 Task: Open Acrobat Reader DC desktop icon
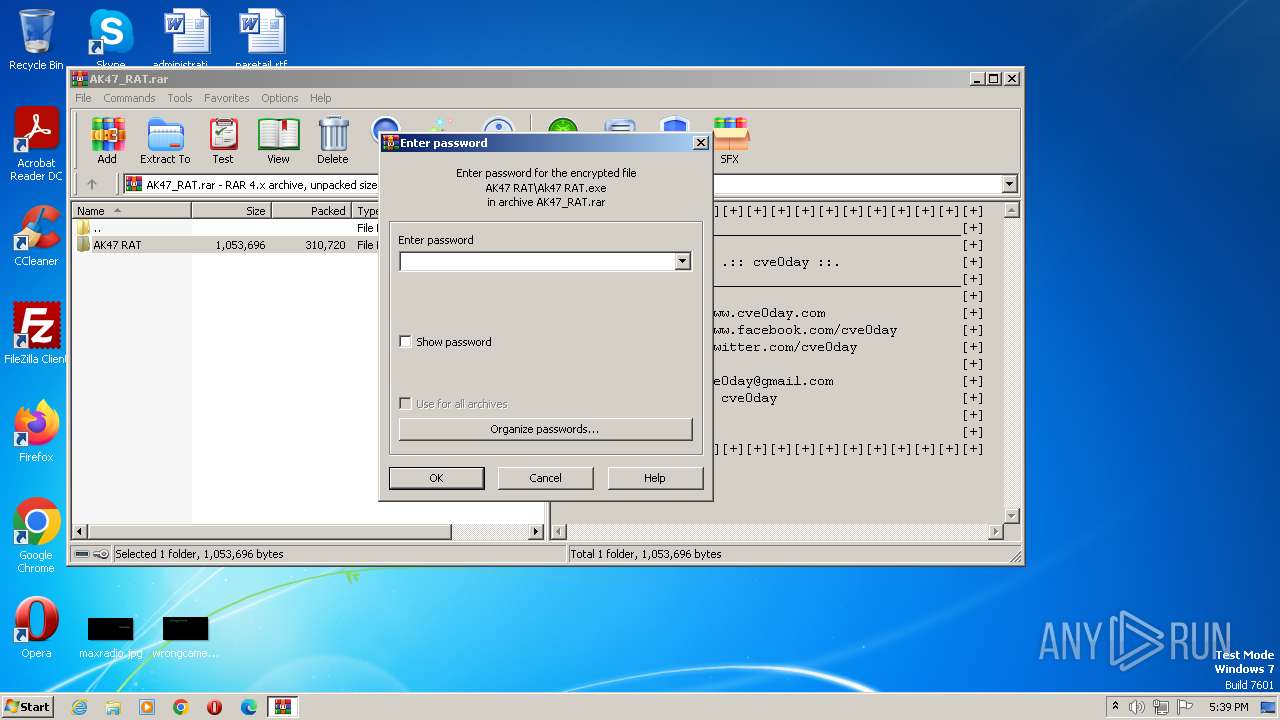click(36, 144)
